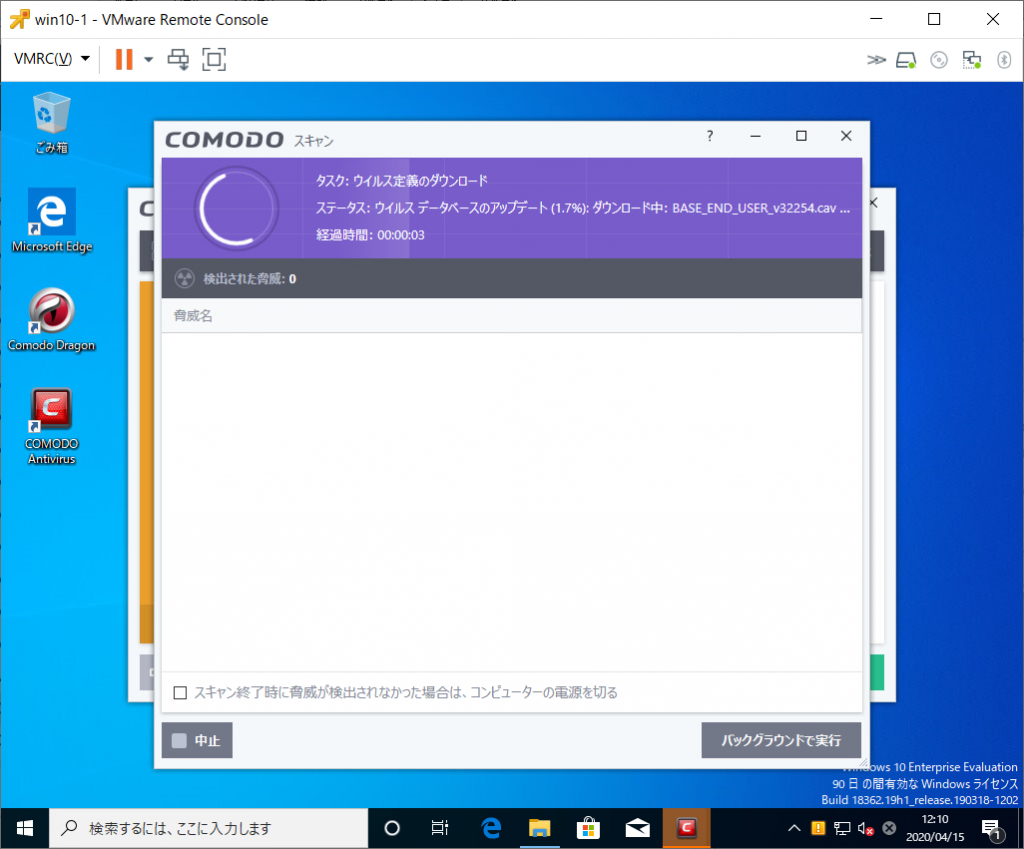The width and height of the screenshot is (1024, 849).
Task: Close the COMODO scan window
Action: pos(846,136)
